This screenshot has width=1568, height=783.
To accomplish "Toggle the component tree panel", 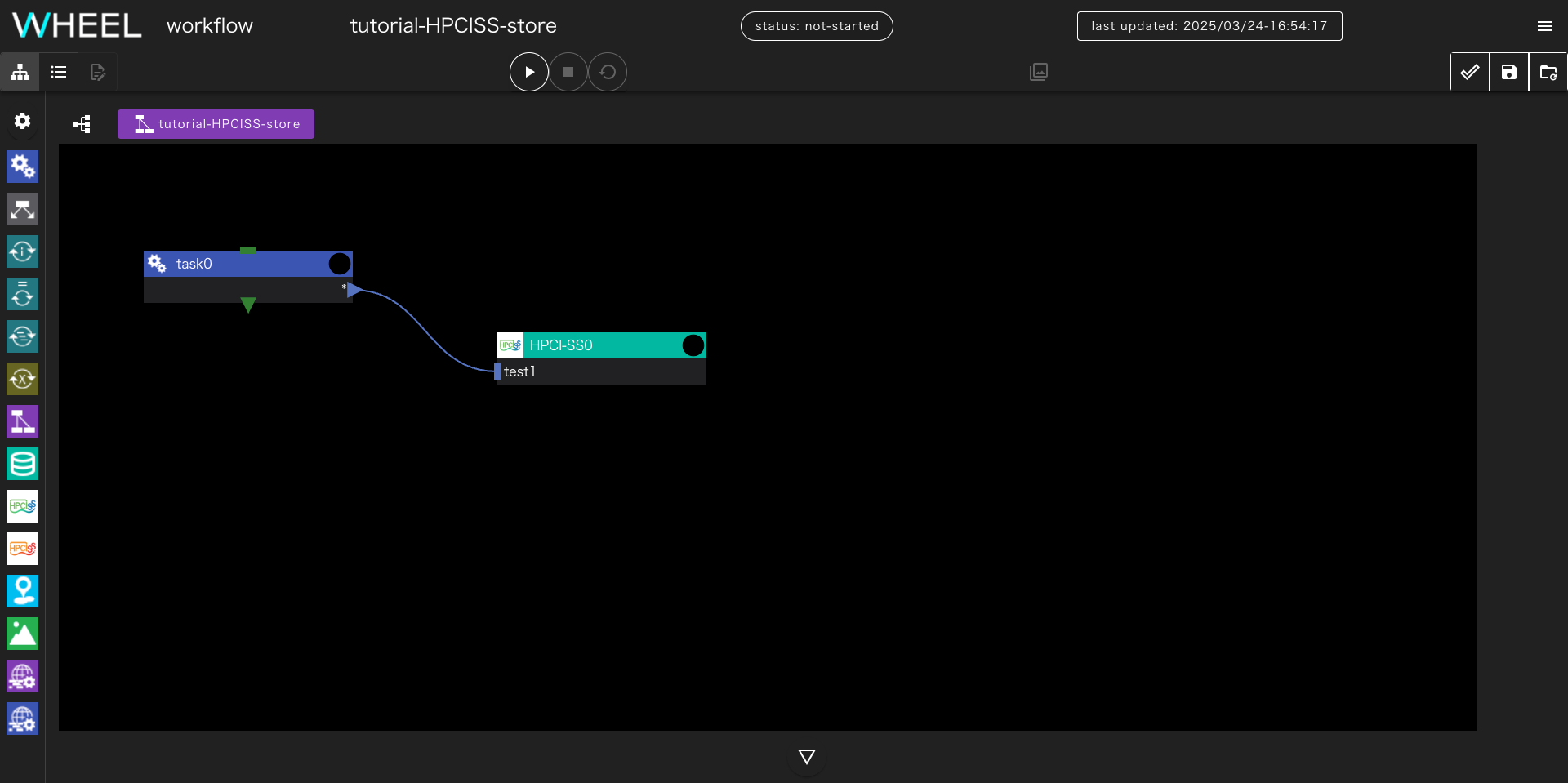I will (82, 124).
